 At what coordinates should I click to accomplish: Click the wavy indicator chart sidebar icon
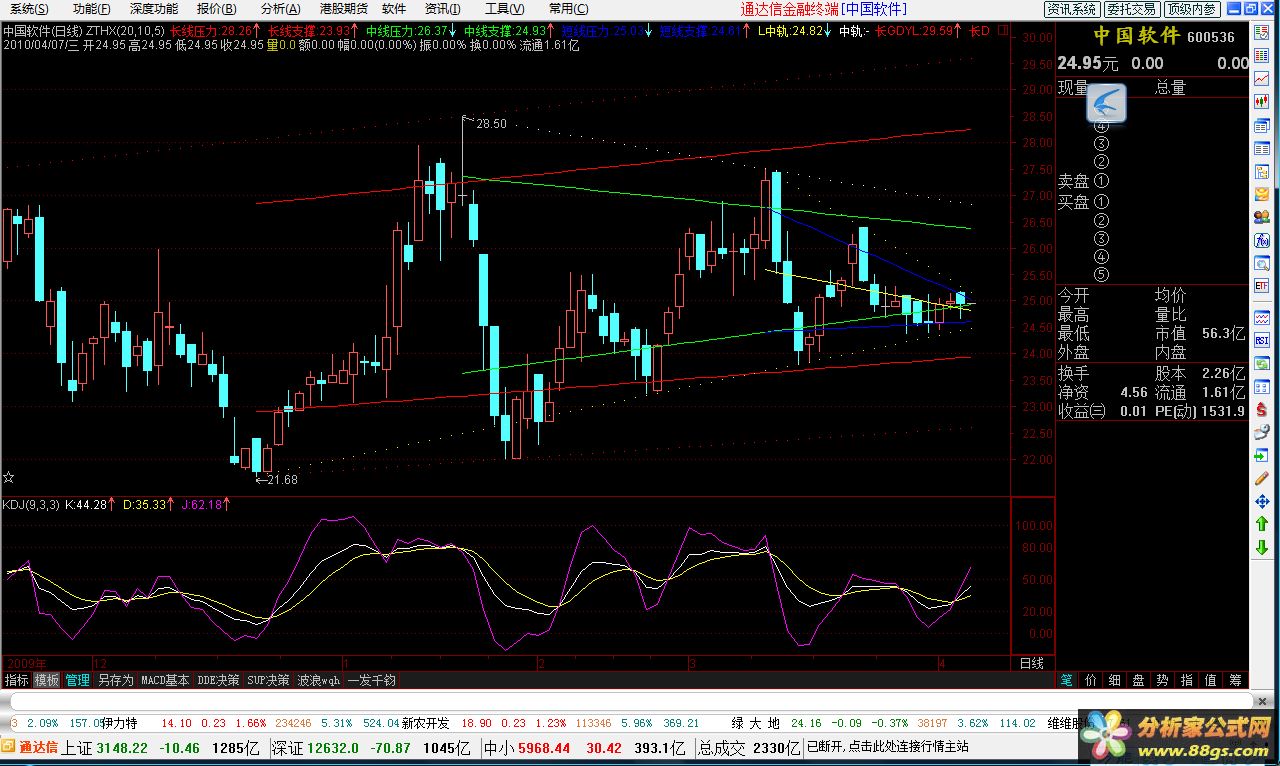tap(1262, 320)
